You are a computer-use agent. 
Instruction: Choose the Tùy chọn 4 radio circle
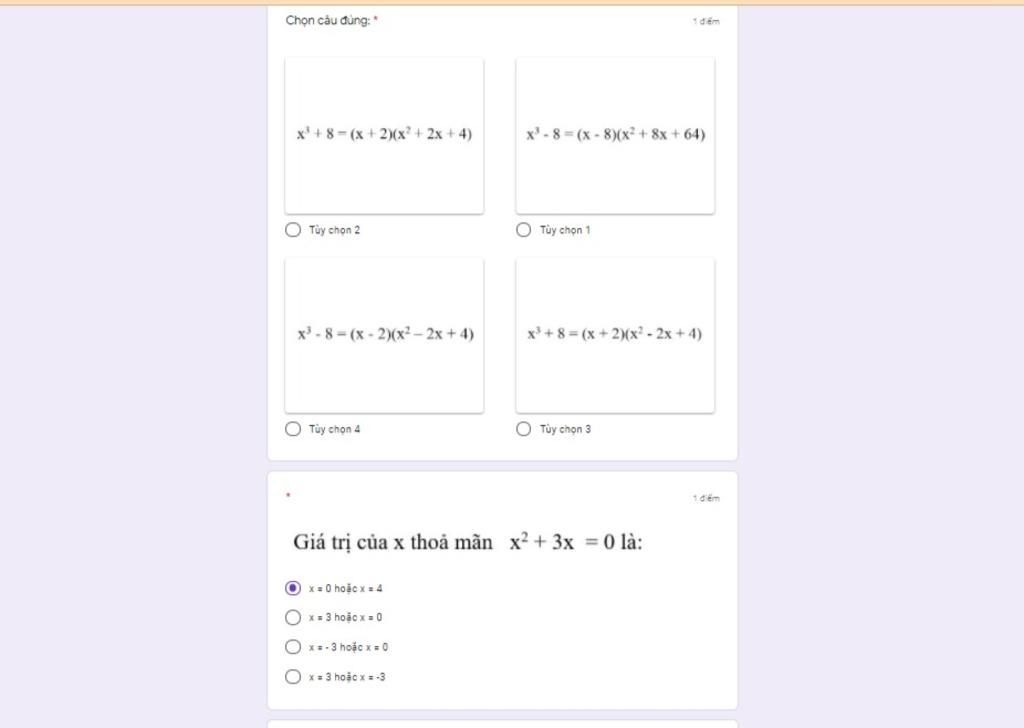coord(293,429)
